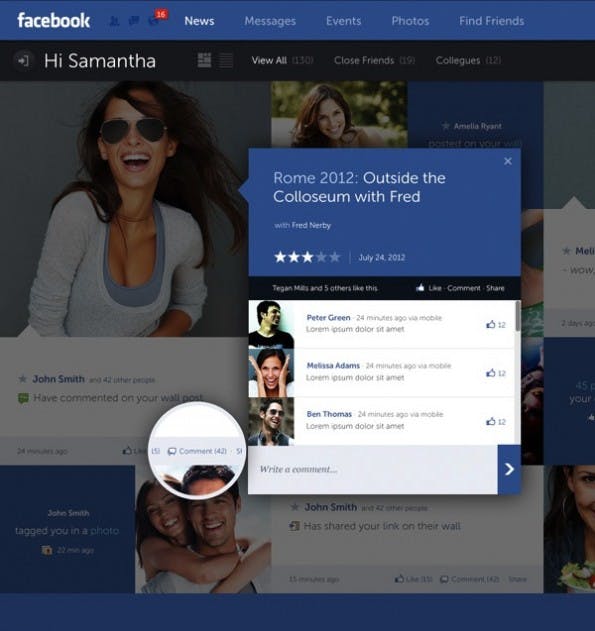Open the smiling woman outdoors photo
This screenshot has height=631, width=595.
[x=339, y=114]
